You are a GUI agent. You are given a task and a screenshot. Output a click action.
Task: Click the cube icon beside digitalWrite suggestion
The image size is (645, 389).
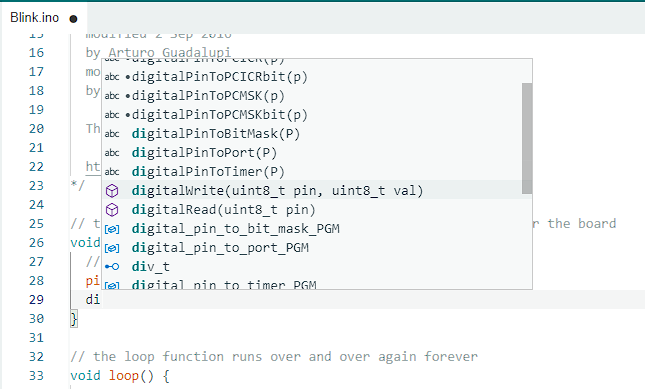112,191
